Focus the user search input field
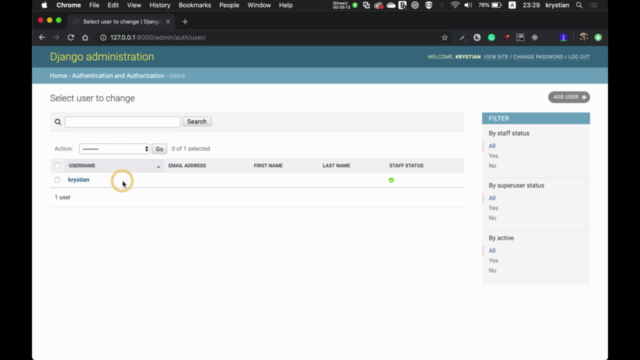This screenshot has height=360, width=640. point(122,122)
